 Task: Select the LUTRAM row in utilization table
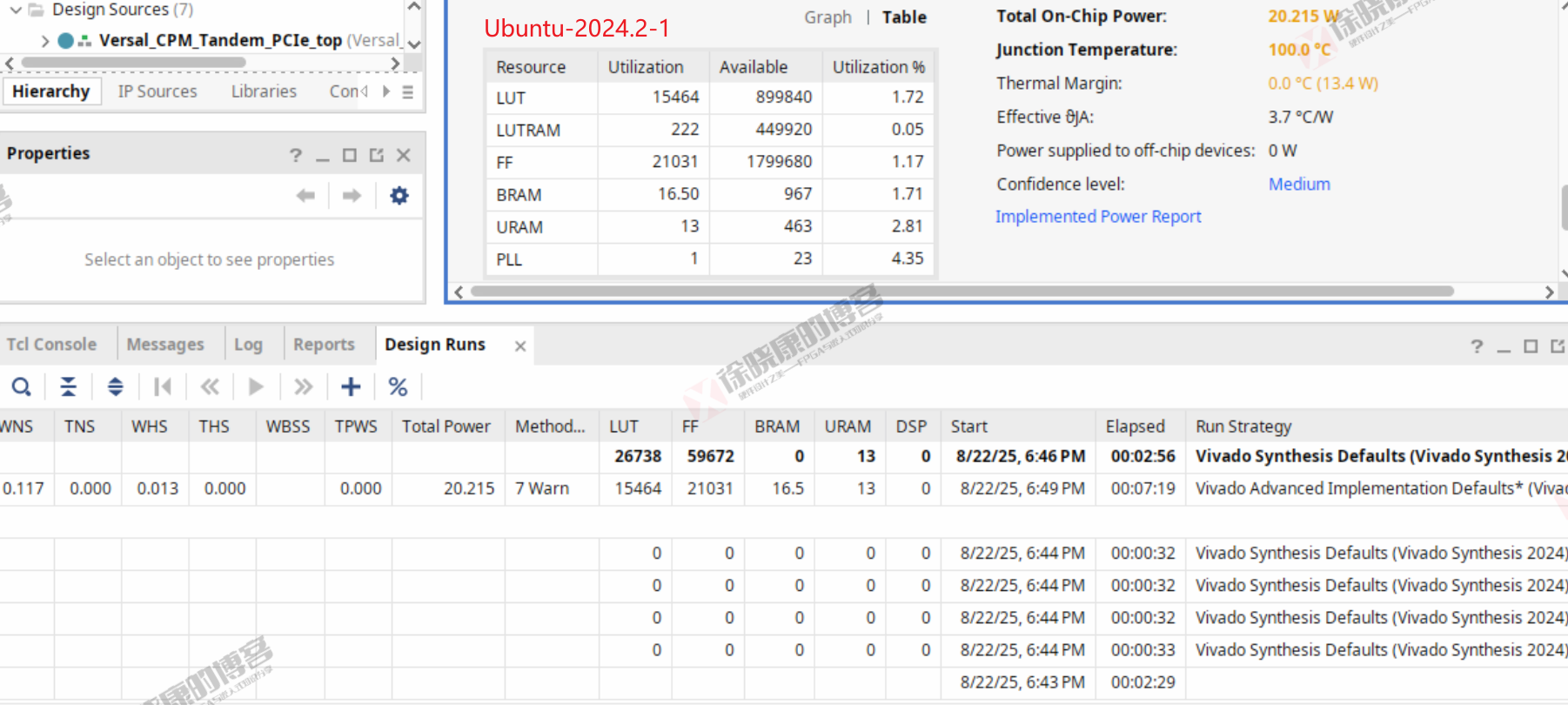tap(710, 130)
